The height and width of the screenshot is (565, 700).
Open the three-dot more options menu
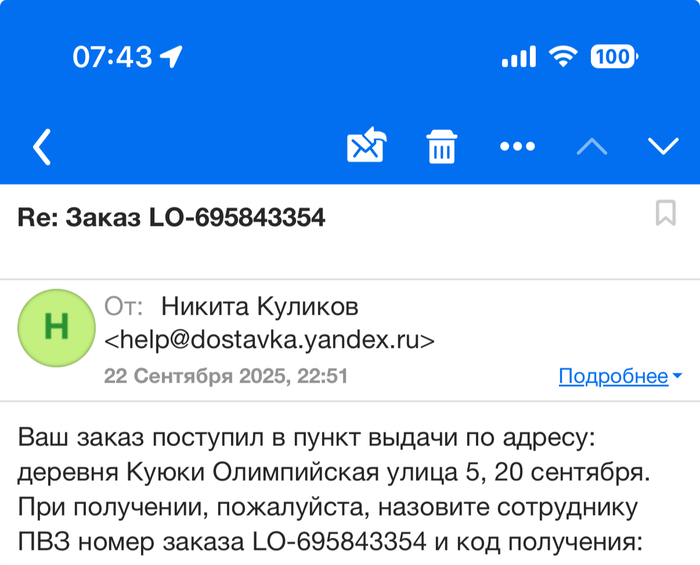pyautogui.click(x=517, y=147)
